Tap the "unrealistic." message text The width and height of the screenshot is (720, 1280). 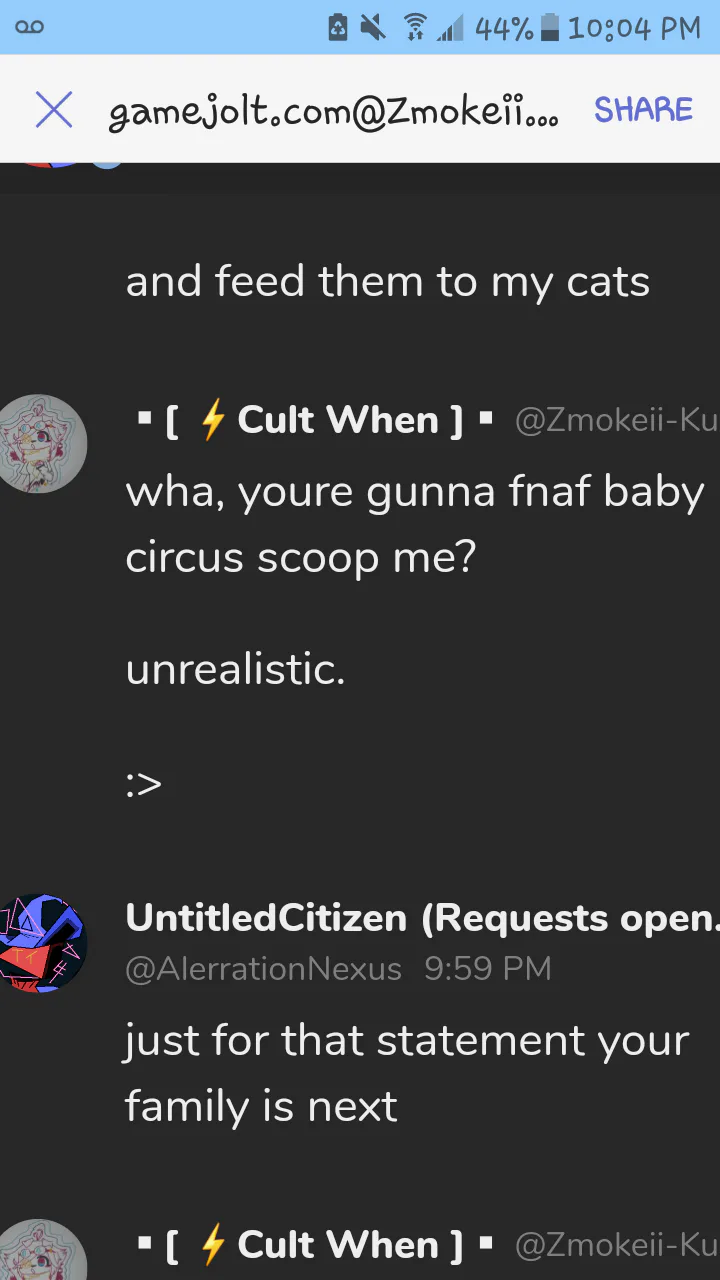(235, 669)
